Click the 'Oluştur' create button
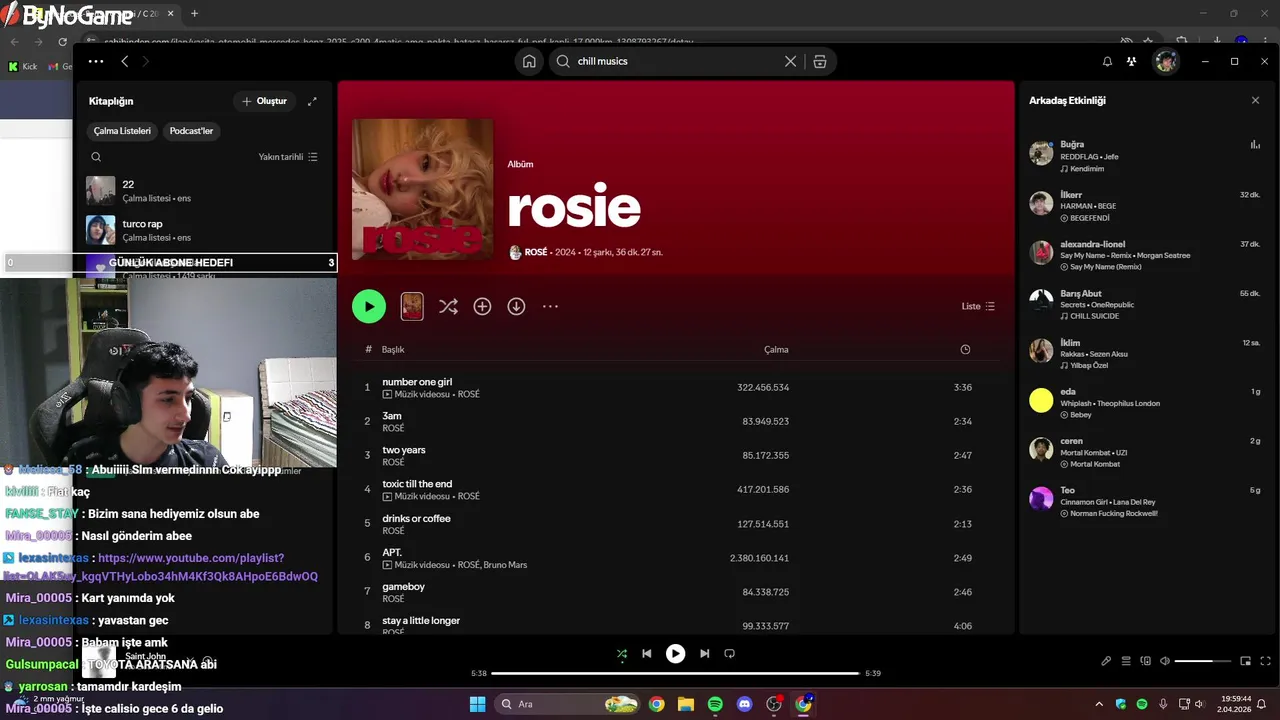1280x720 pixels. [264, 101]
